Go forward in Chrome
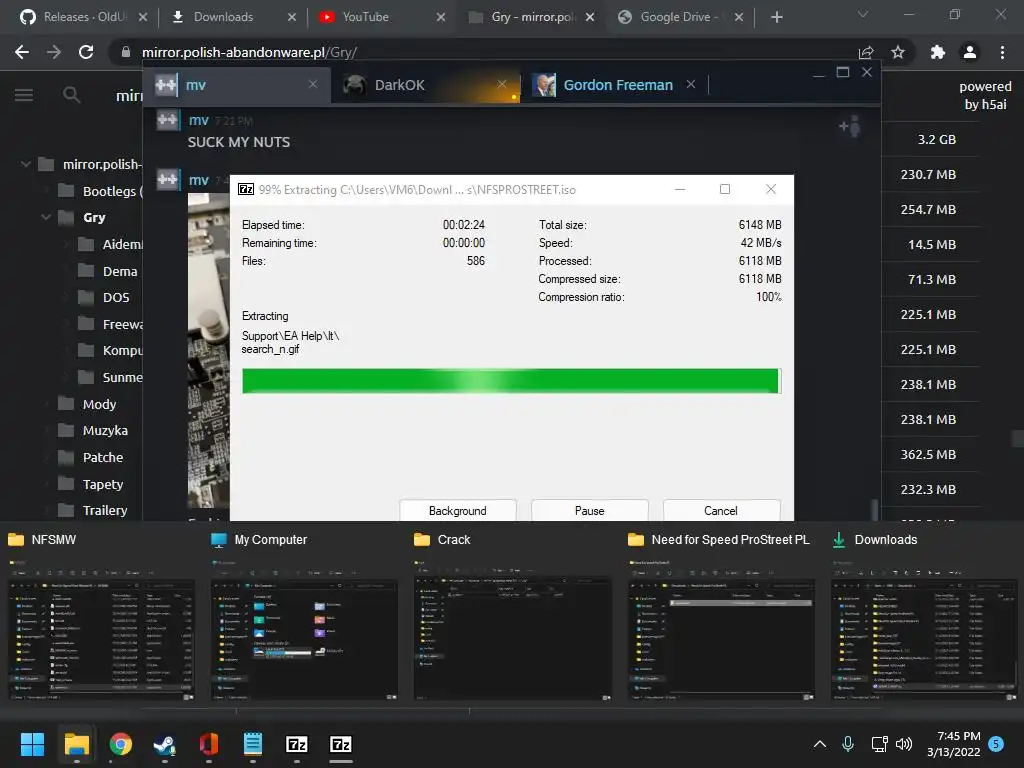The width and height of the screenshot is (1024, 768). point(54,52)
